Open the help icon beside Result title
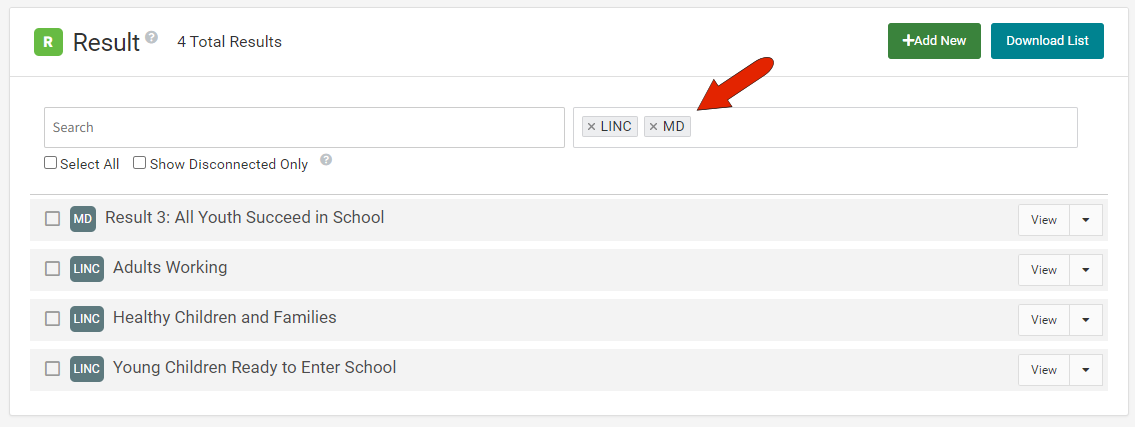This screenshot has width=1135, height=427. (151, 37)
